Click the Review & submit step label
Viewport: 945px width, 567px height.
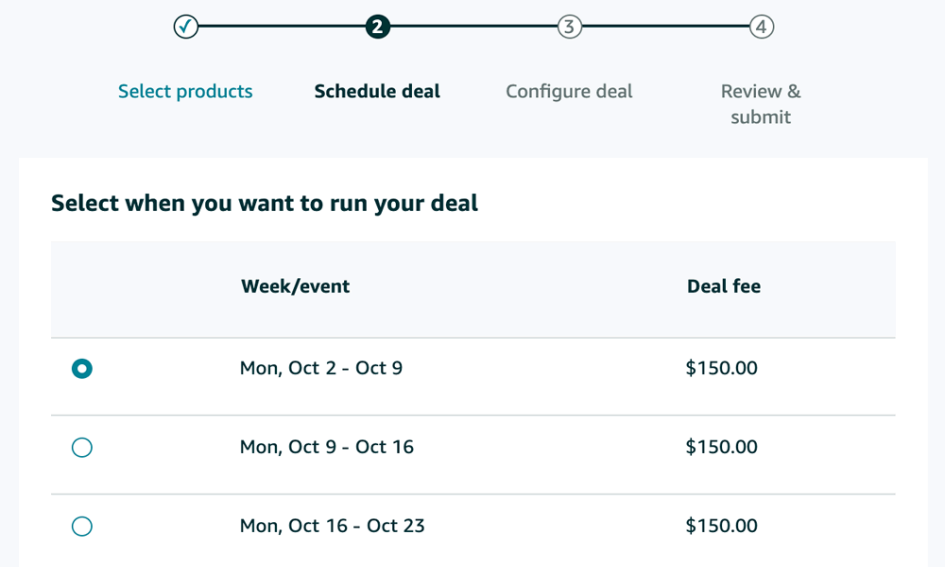tap(761, 104)
